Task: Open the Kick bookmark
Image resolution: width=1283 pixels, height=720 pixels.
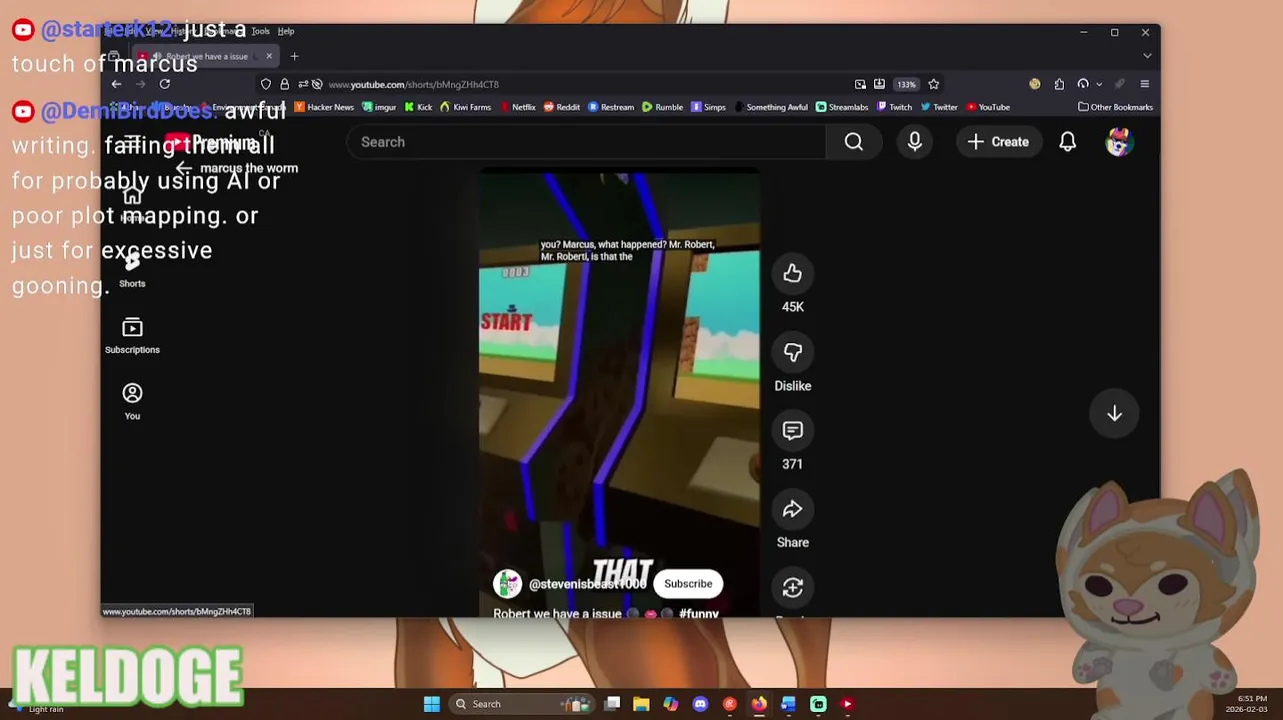Action: click(418, 107)
